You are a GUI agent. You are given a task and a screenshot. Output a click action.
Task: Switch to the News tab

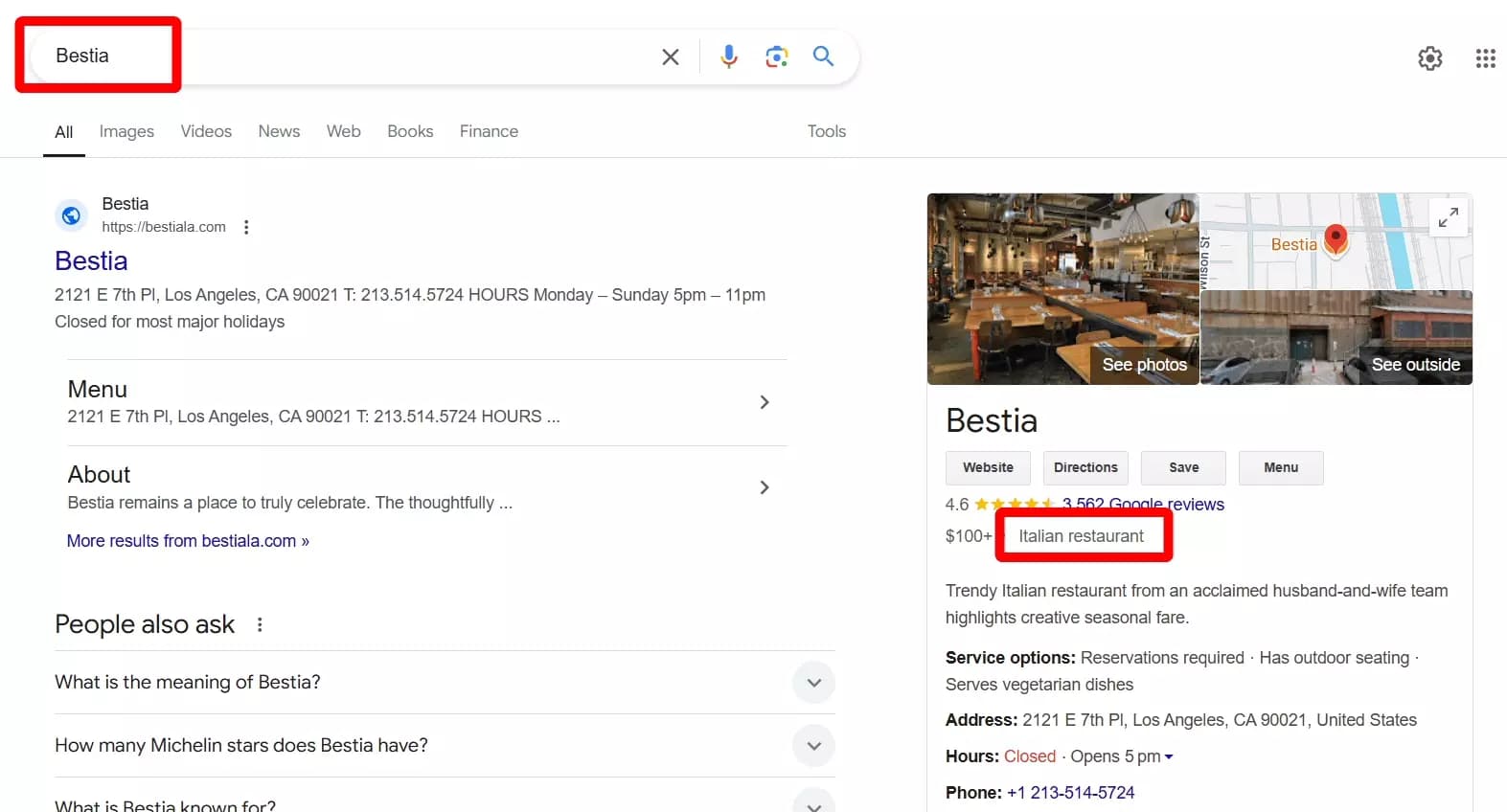(x=279, y=131)
